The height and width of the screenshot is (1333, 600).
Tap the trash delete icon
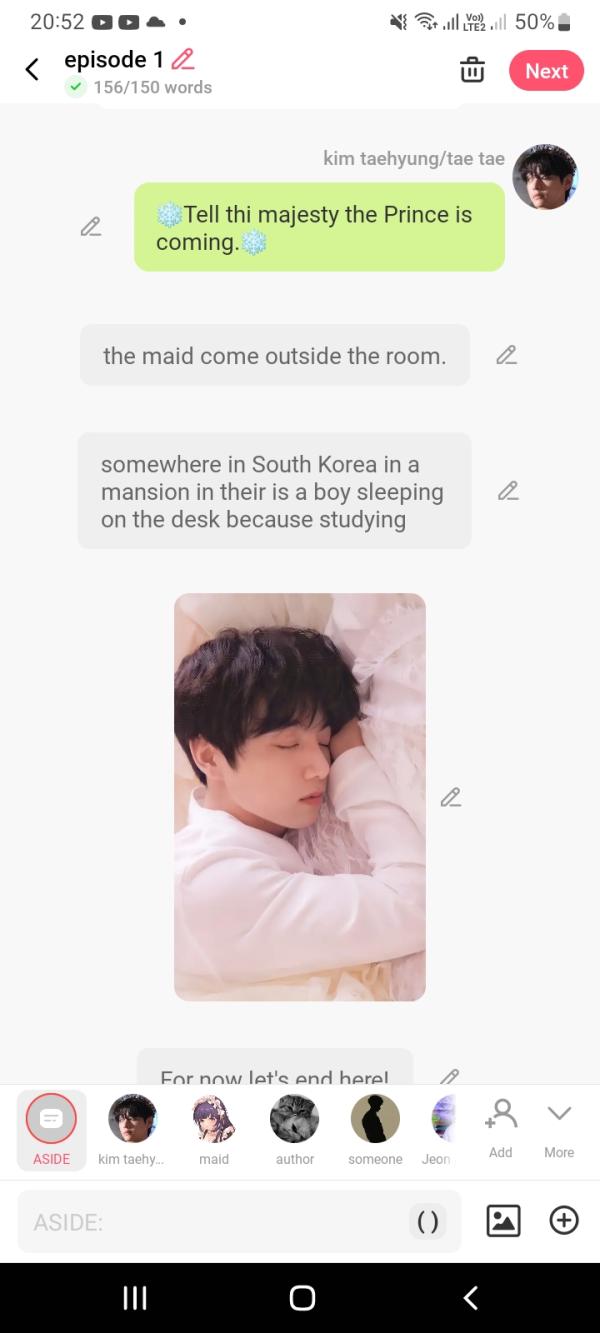click(x=472, y=70)
